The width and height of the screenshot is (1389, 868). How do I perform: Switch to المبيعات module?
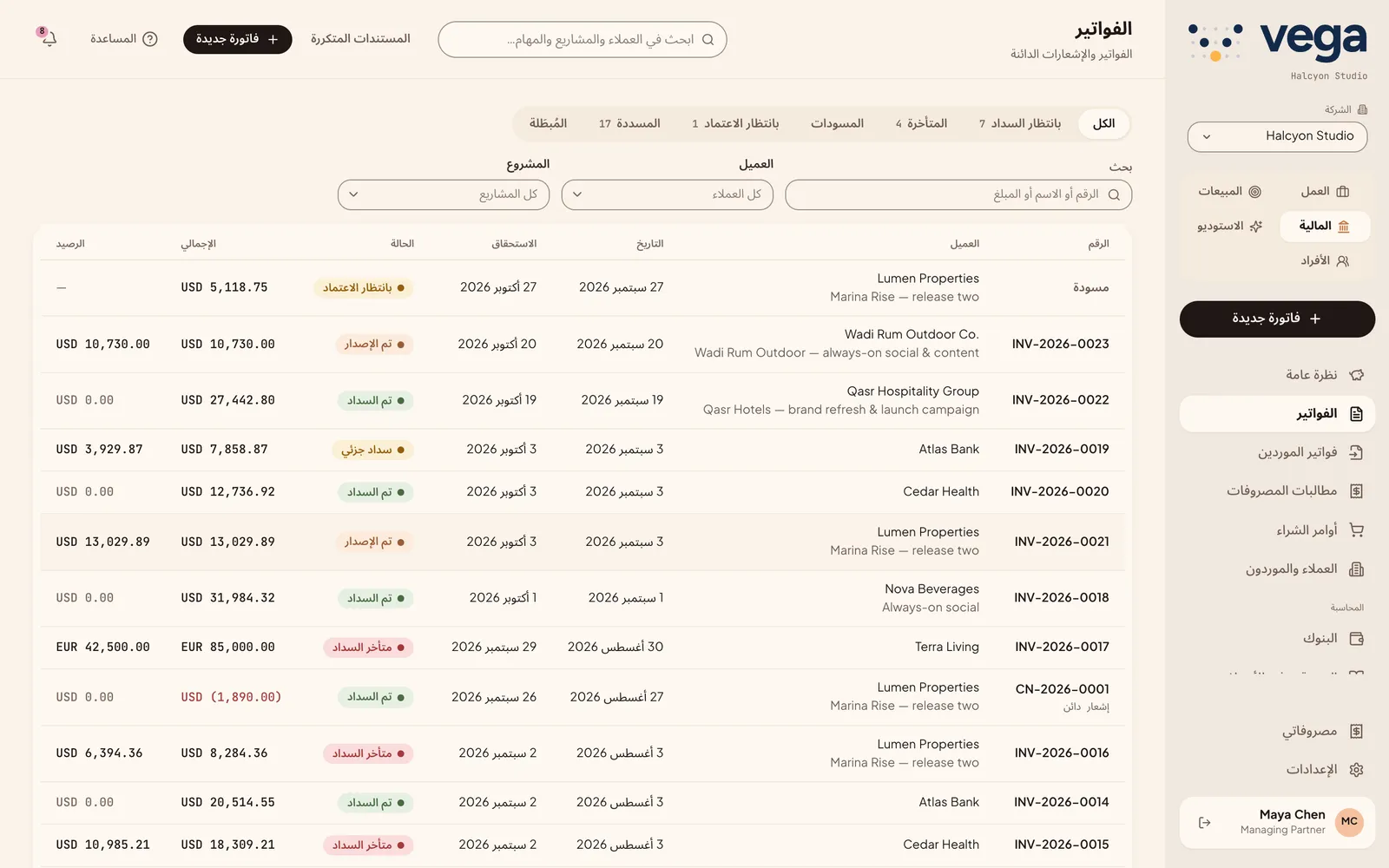coord(1229,192)
